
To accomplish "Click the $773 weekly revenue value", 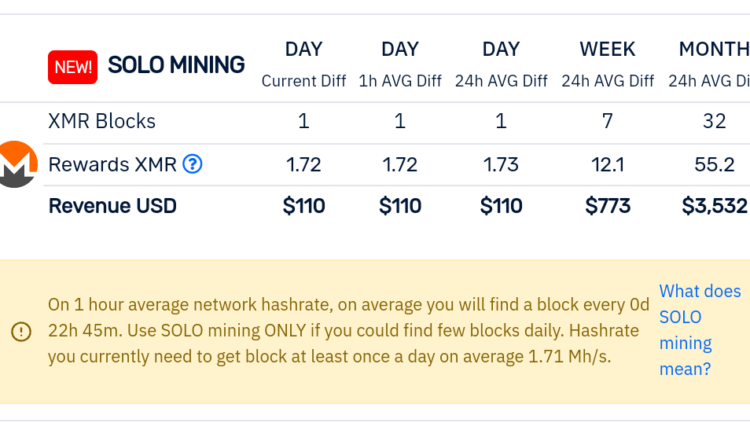I will click(x=607, y=206).
